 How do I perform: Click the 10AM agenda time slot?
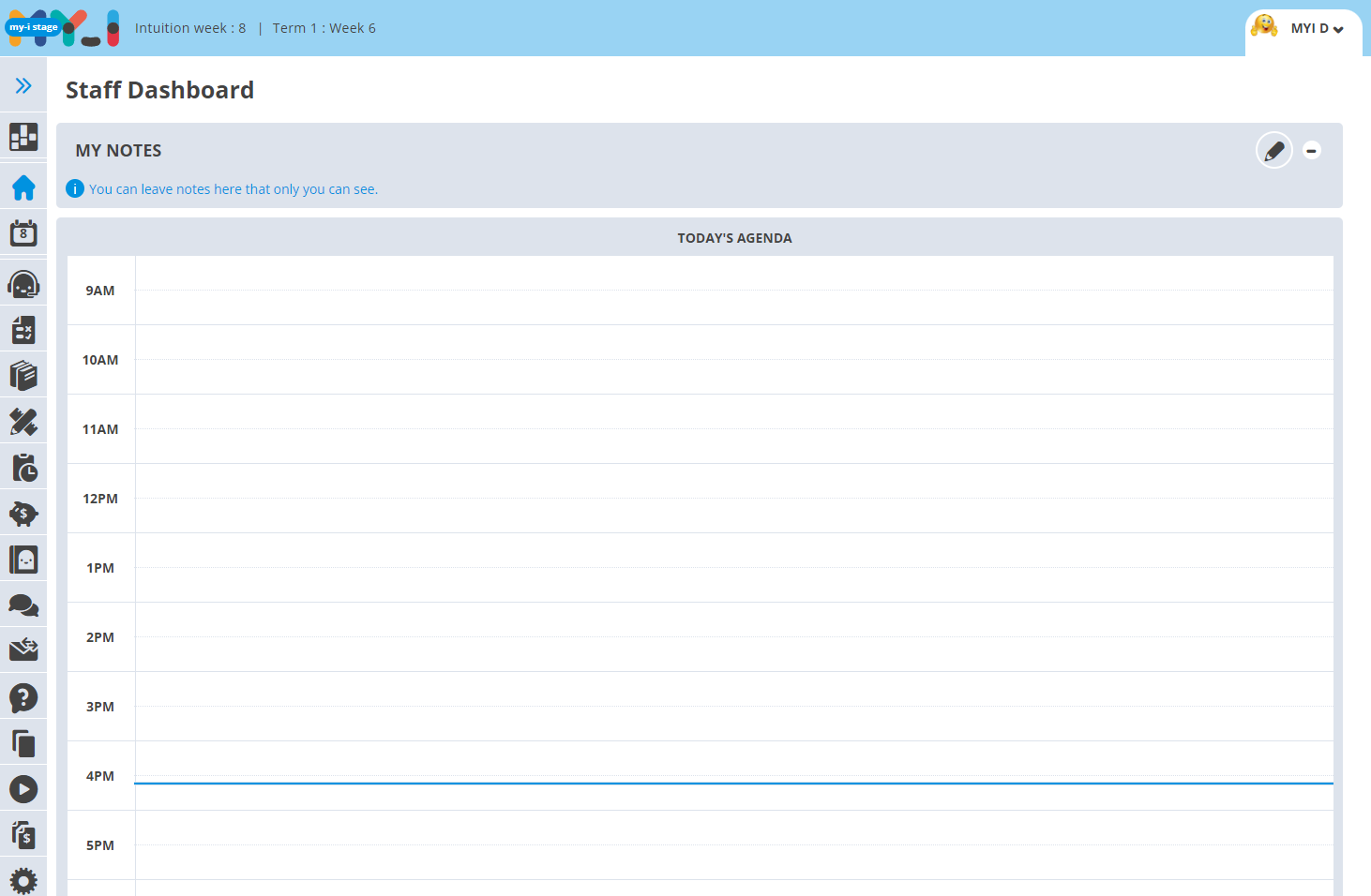coord(733,360)
